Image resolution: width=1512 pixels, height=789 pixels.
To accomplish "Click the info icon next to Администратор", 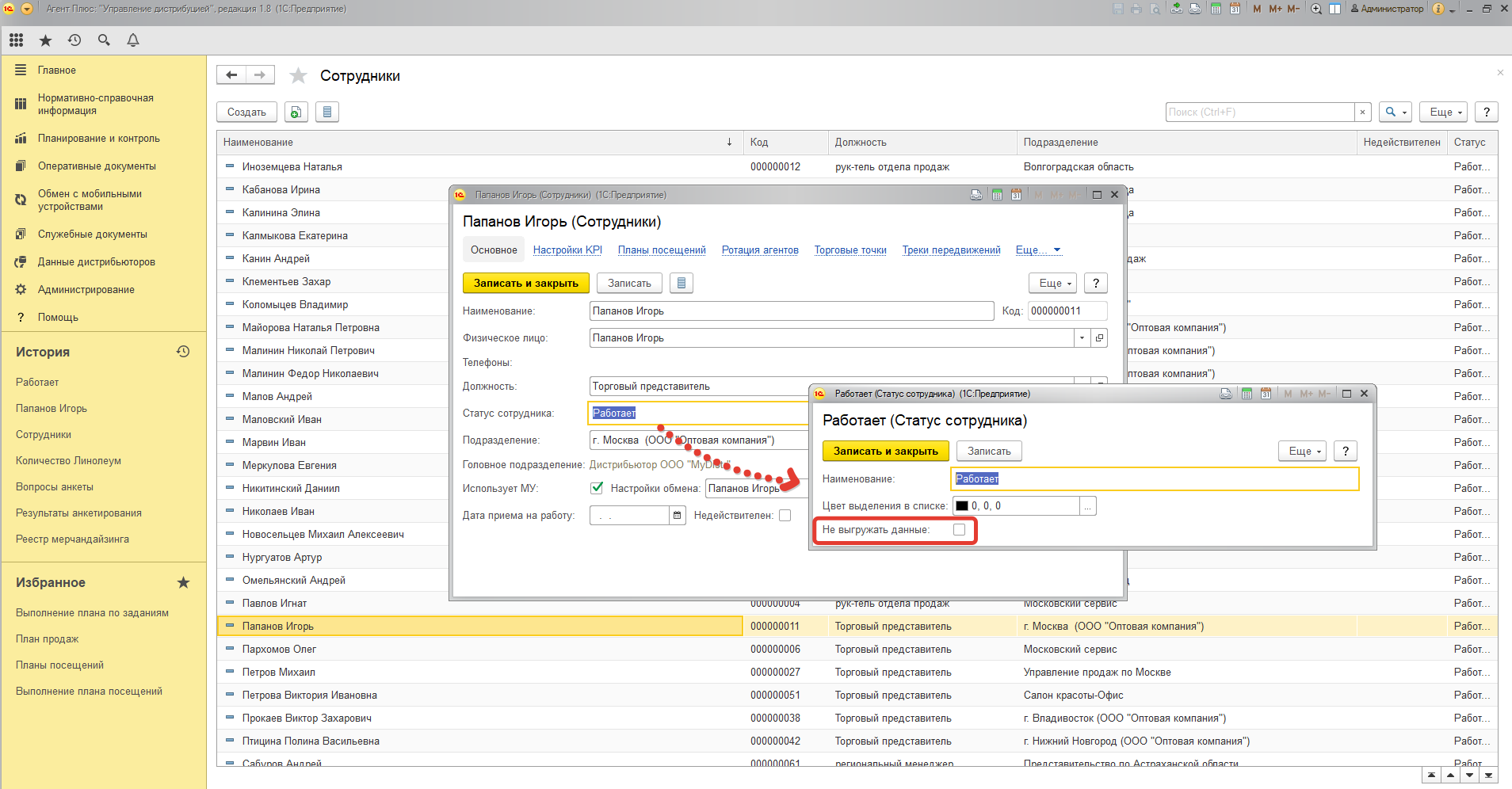I will 1438,9.
